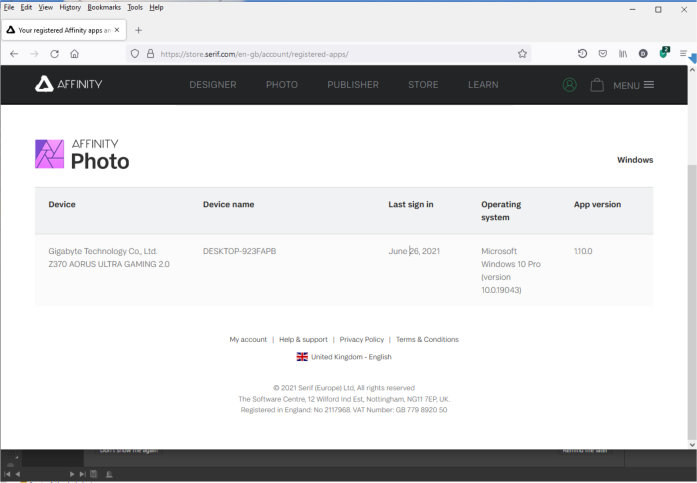697x483 pixels.
Task: Open the shopping bag cart
Action: [x=597, y=85]
